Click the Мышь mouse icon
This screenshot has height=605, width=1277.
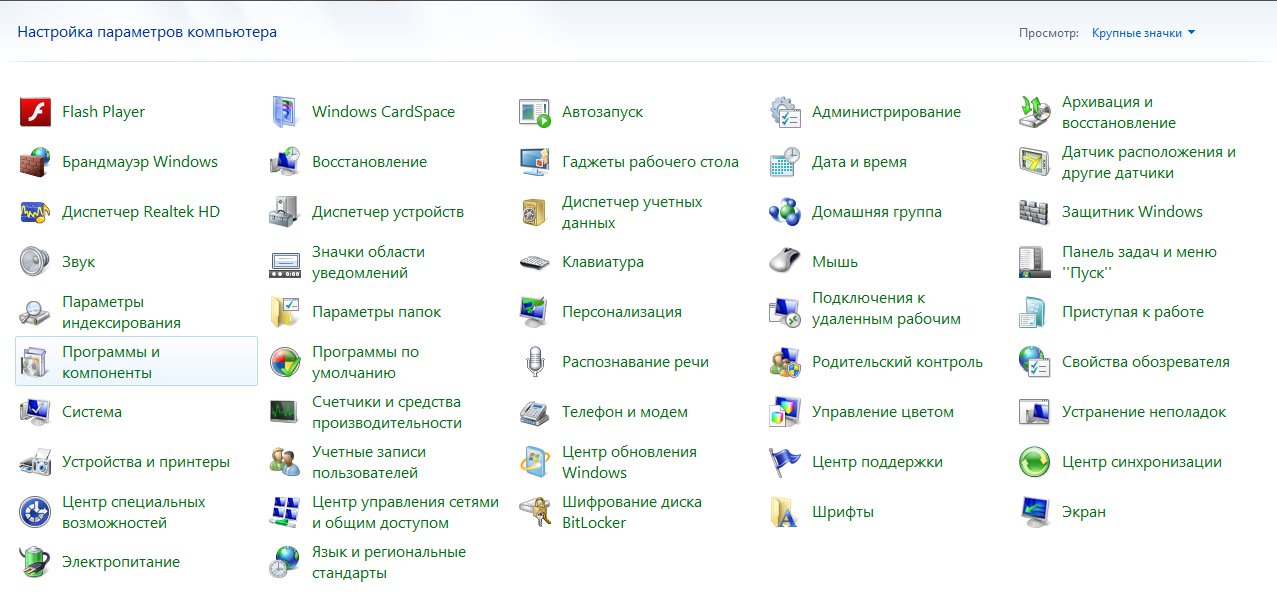click(785, 262)
